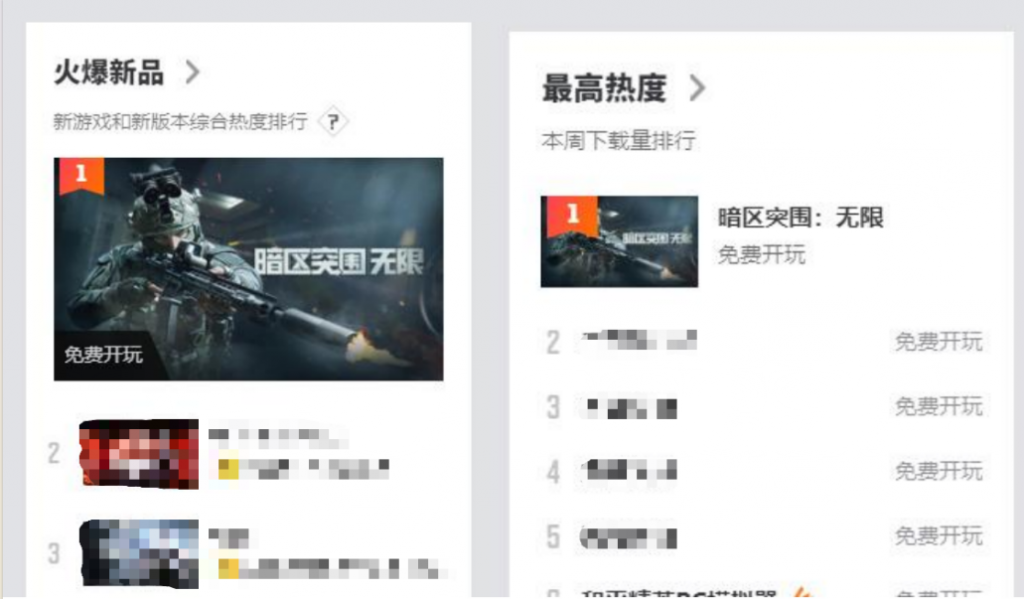Viewport: 1024px width, 599px height.
Task: Click the question mark help icon beside 热度排行
Action: [333, 121]
